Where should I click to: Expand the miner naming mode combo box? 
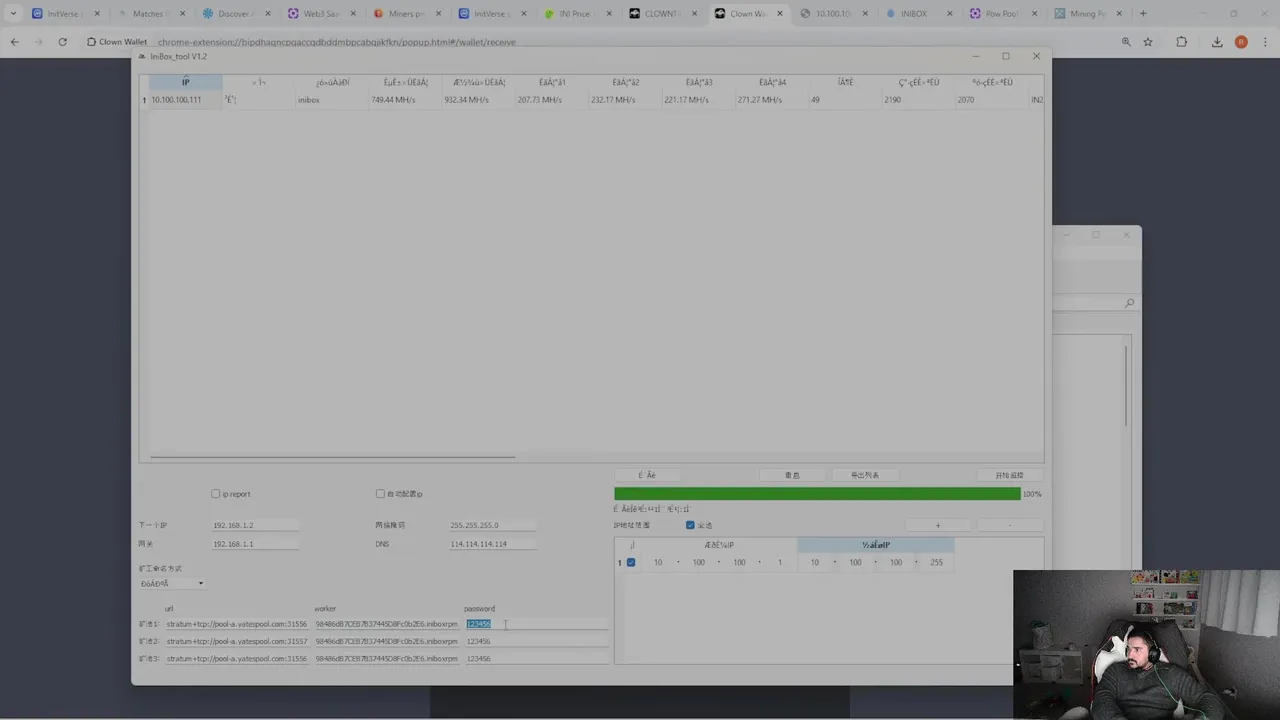[172, 584]
